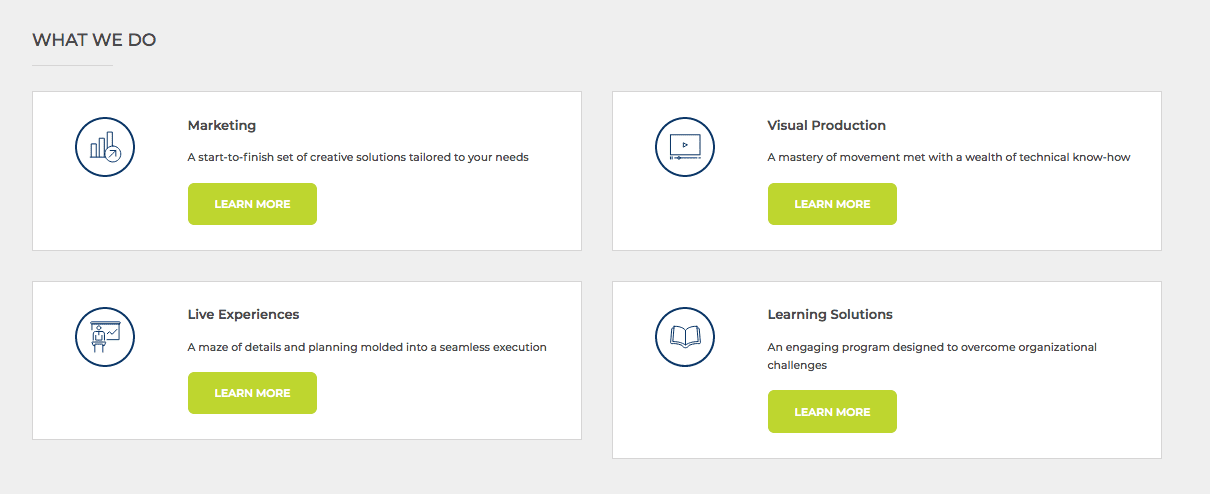Click the divider line under WHAT WE DO
This screenshot has height=494, width=1210.
(72, 65)
